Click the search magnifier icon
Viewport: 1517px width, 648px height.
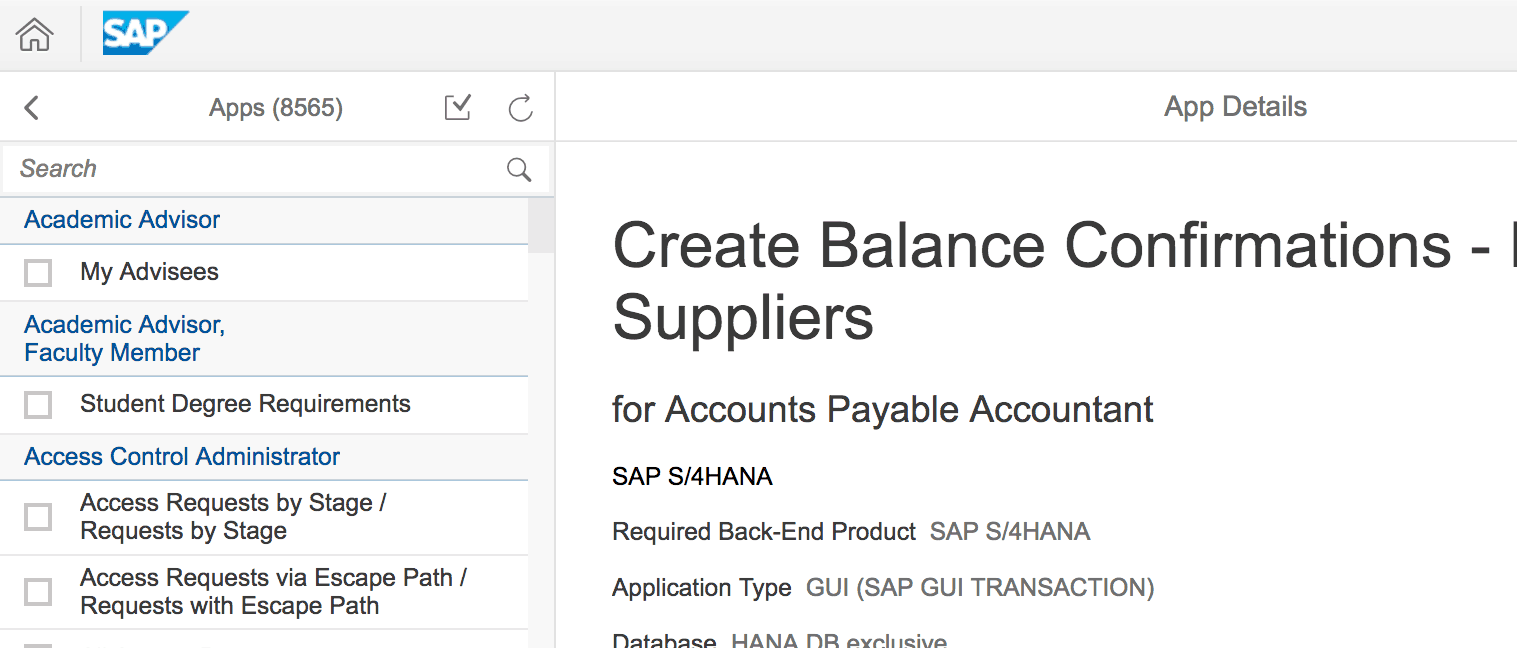coord(519,169)
